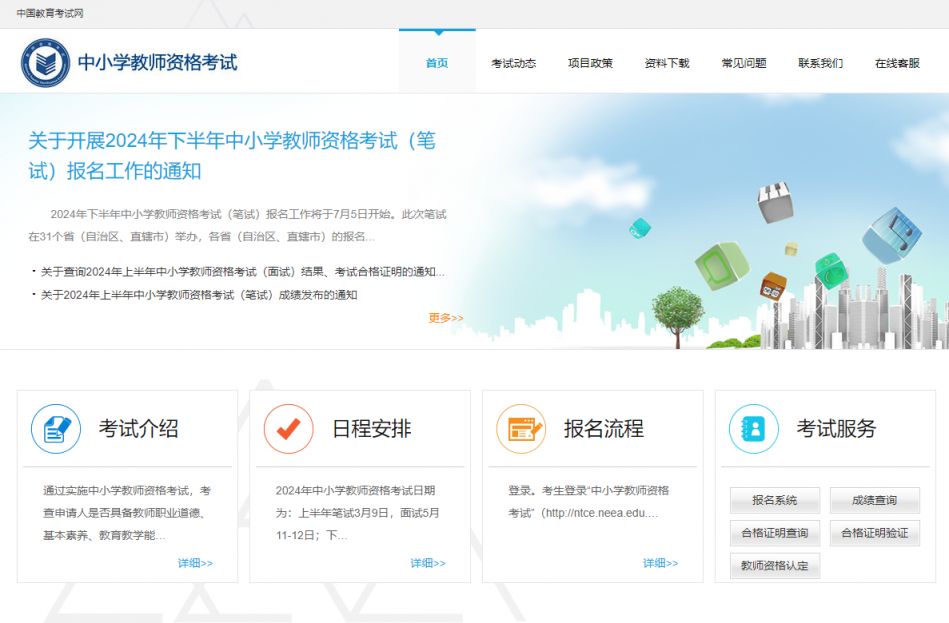Open 详细>> under 考试介绍
Image resolution: width=949 pixels, height=623 pixels.
pos(195,563)
